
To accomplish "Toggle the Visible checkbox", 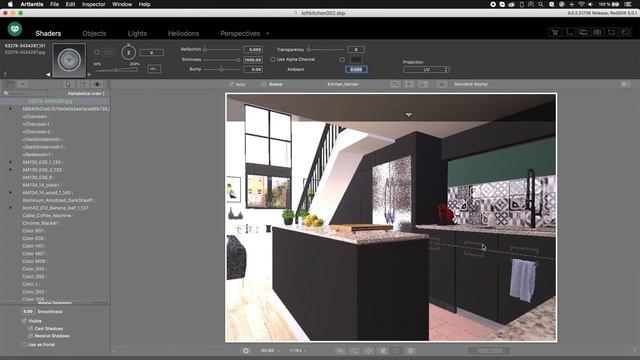I will [24, 321].
